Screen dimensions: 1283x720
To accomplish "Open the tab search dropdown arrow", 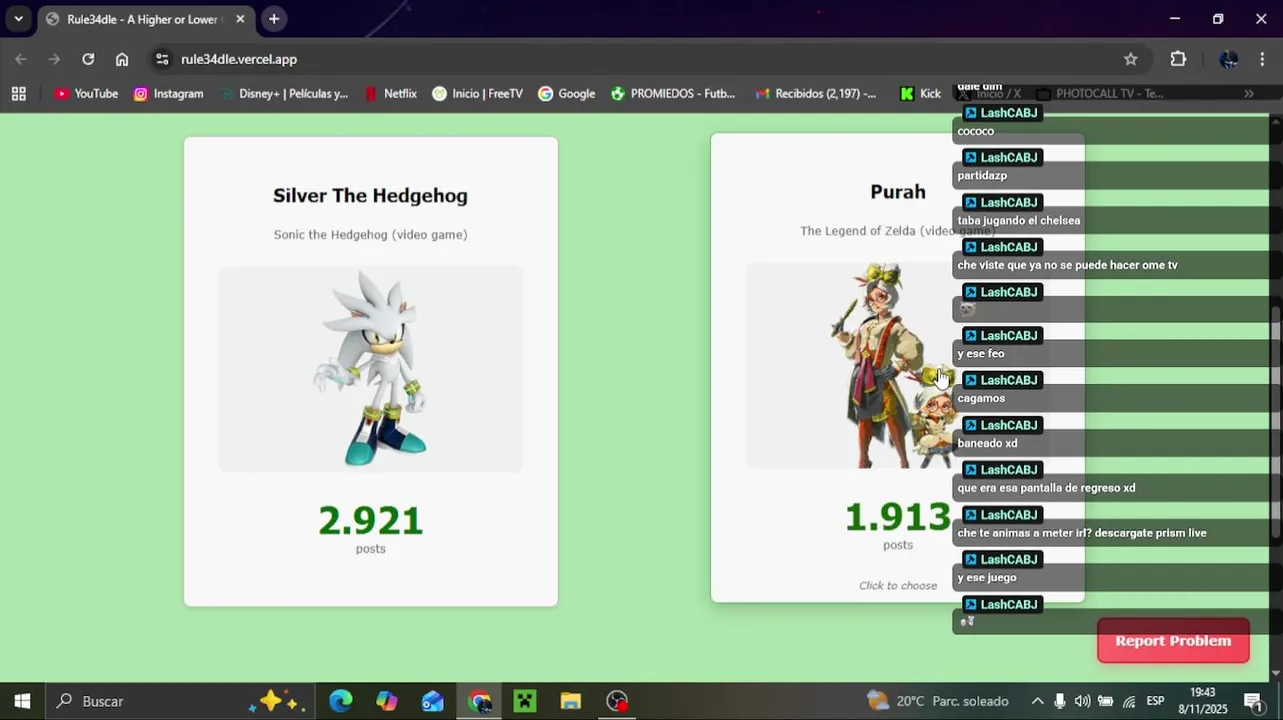I will click(x=18, y=19).
